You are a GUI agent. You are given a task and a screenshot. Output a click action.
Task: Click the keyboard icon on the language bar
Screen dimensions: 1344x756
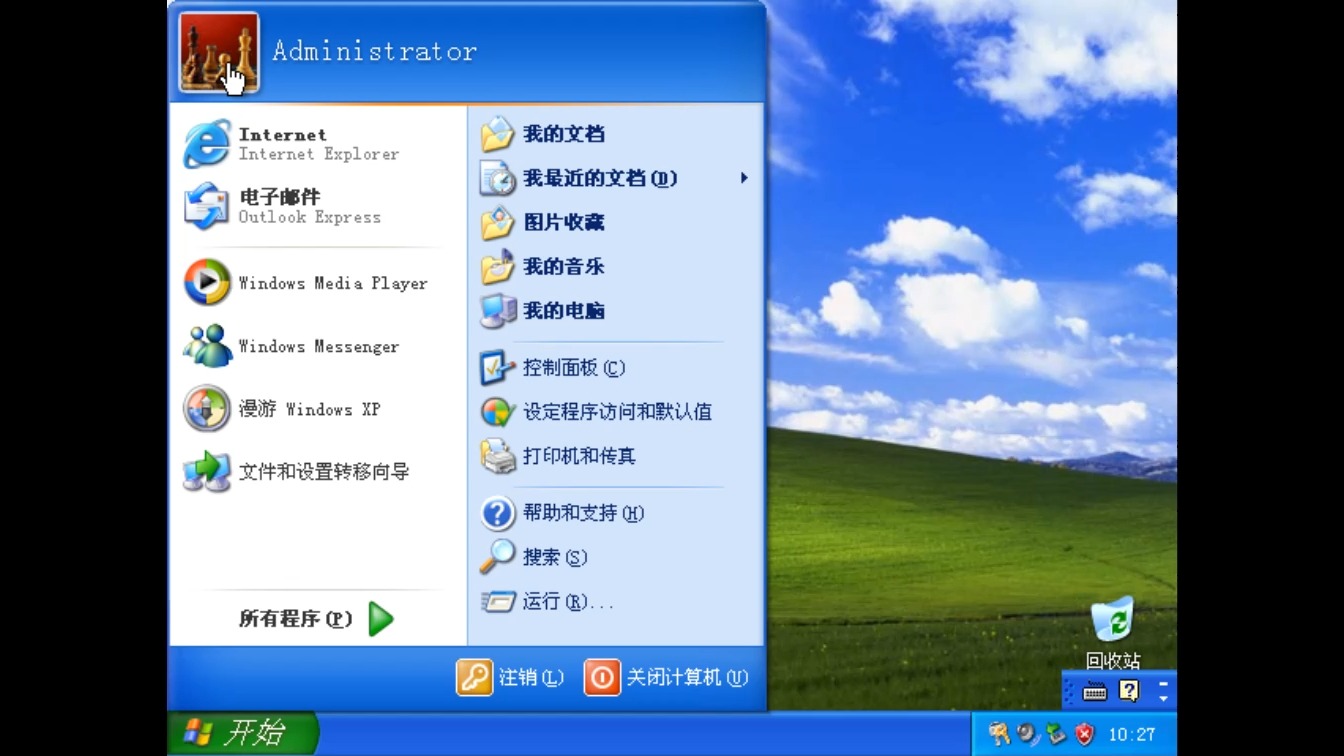(x=1095, y=691)
